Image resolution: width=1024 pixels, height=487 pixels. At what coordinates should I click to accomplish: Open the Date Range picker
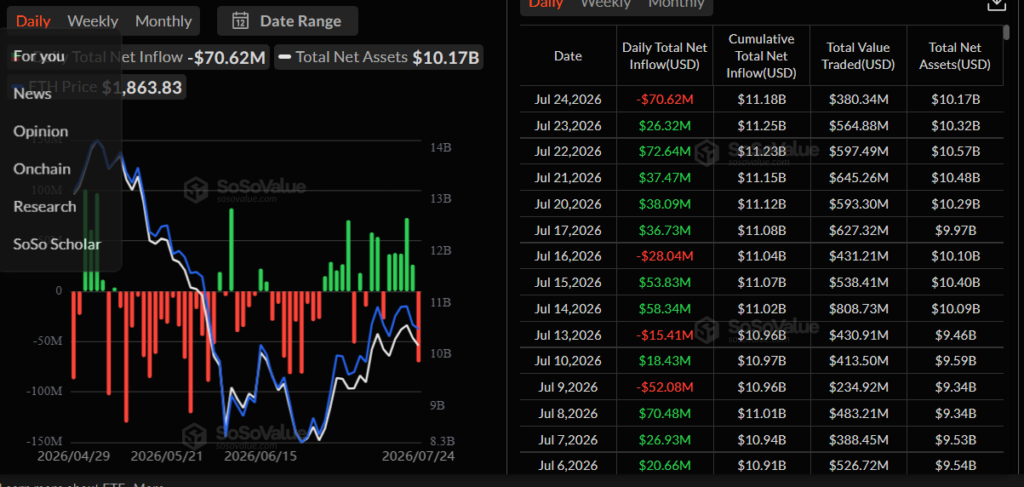[x=287, y=21]
